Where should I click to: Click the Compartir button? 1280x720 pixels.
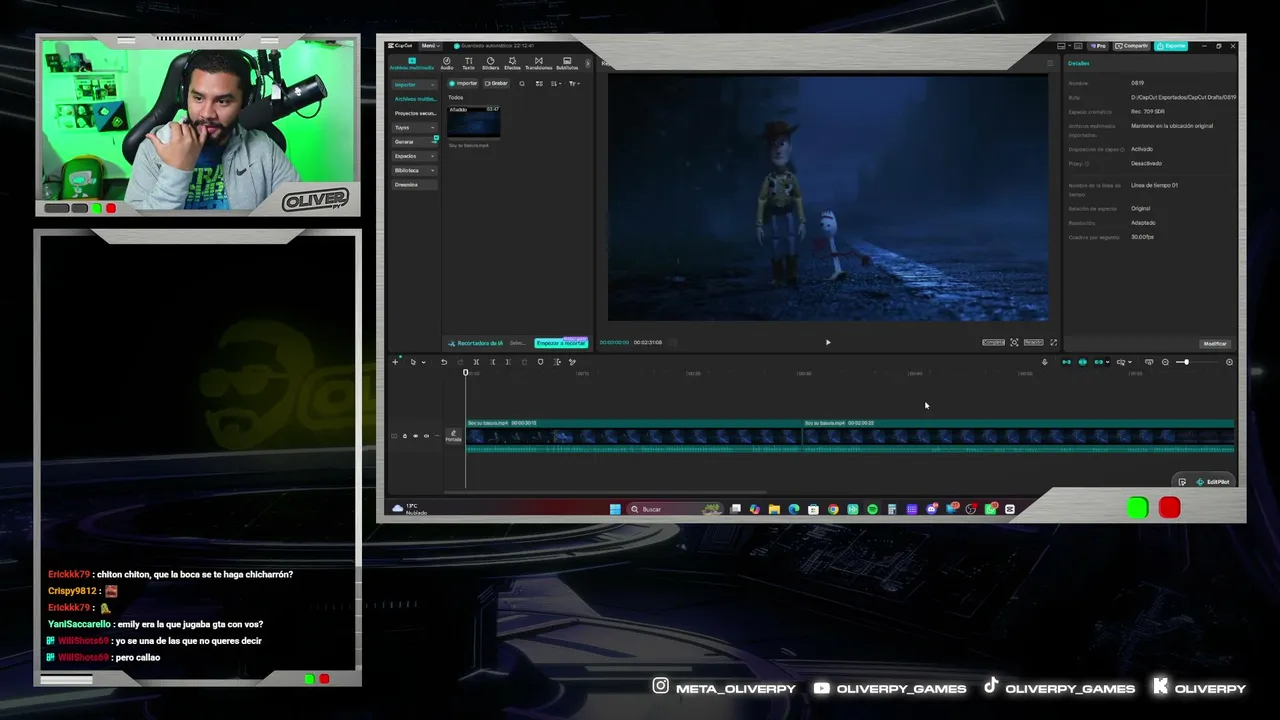click(1134, 46)
